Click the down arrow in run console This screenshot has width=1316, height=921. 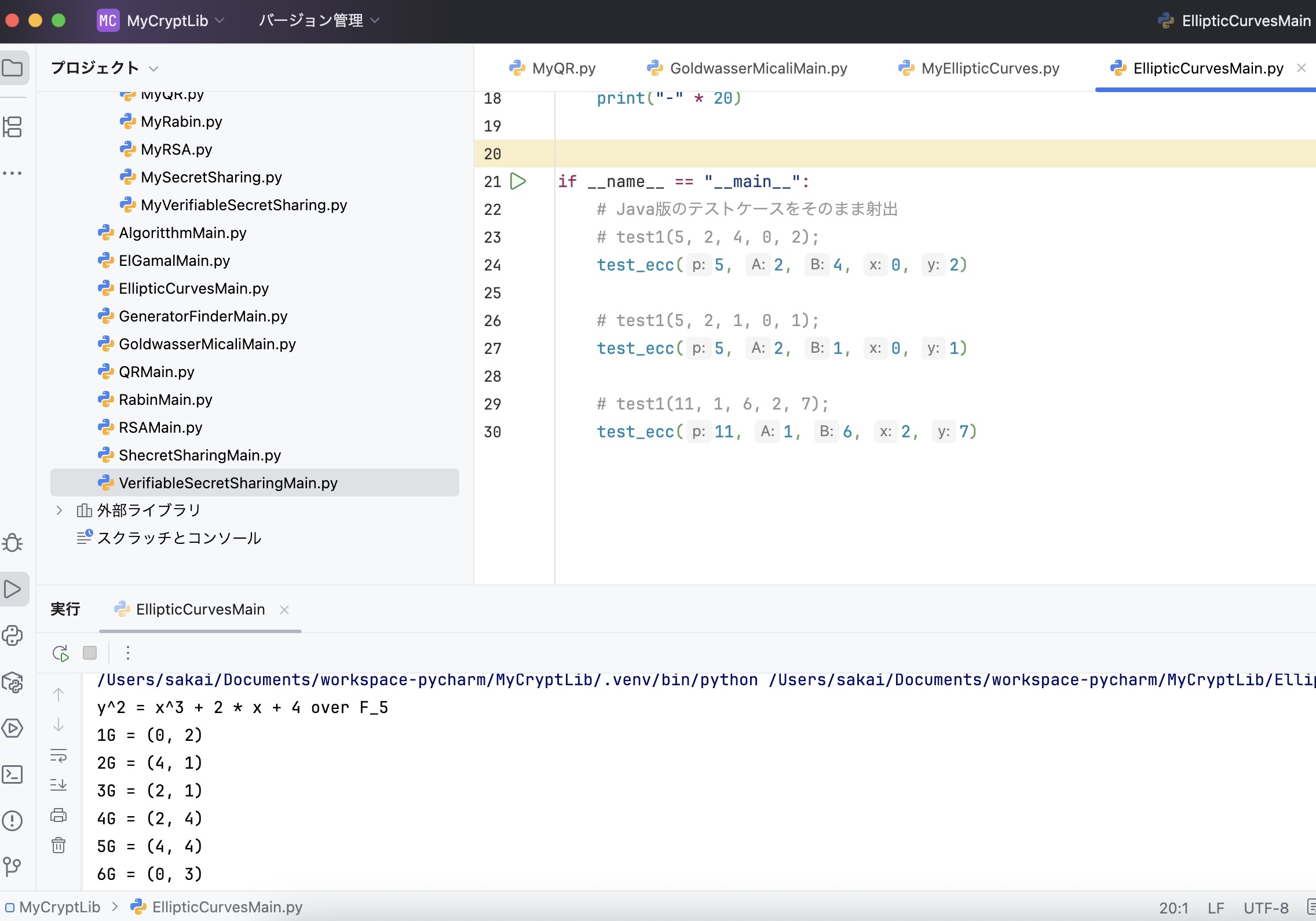tap(59, 725)
